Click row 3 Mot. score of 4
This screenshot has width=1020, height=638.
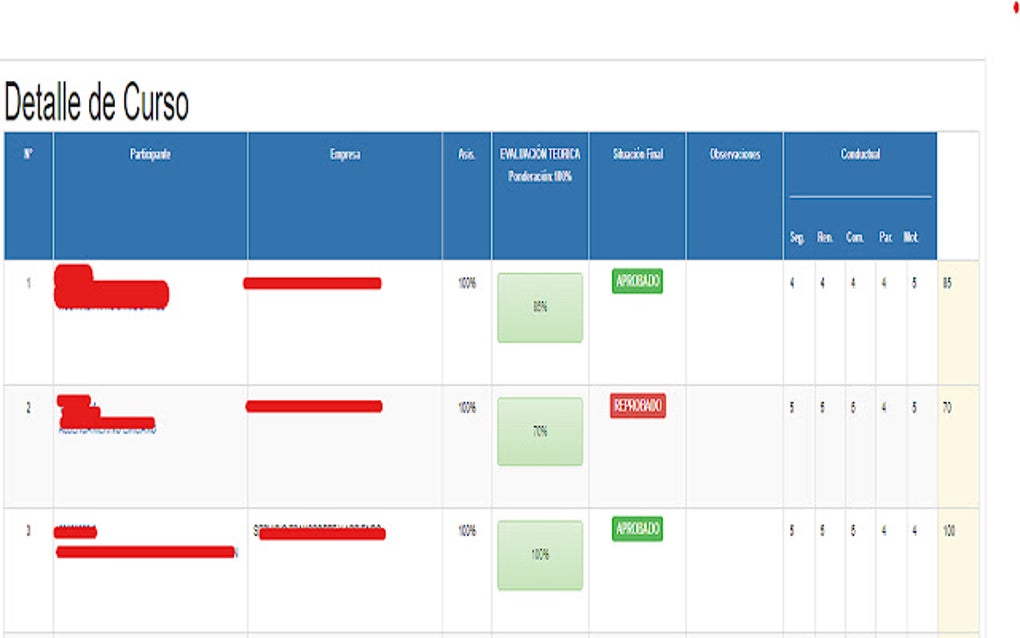914,531
